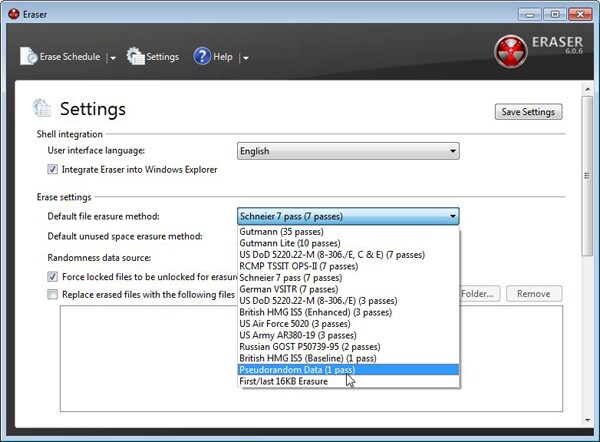
Task: Open the Help menu dropdown arrow
Action: pos(246,58)
